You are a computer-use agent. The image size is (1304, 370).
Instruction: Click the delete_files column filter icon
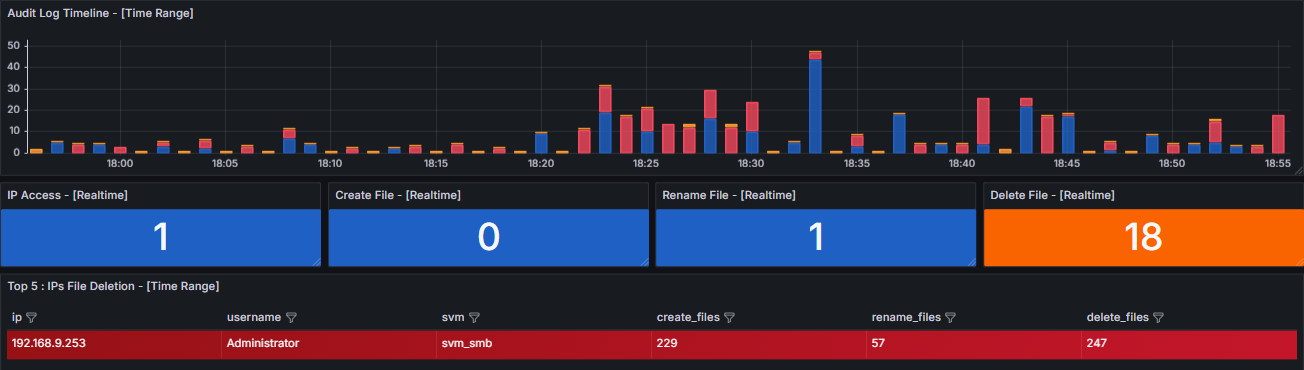click(x=1159, y=317)
